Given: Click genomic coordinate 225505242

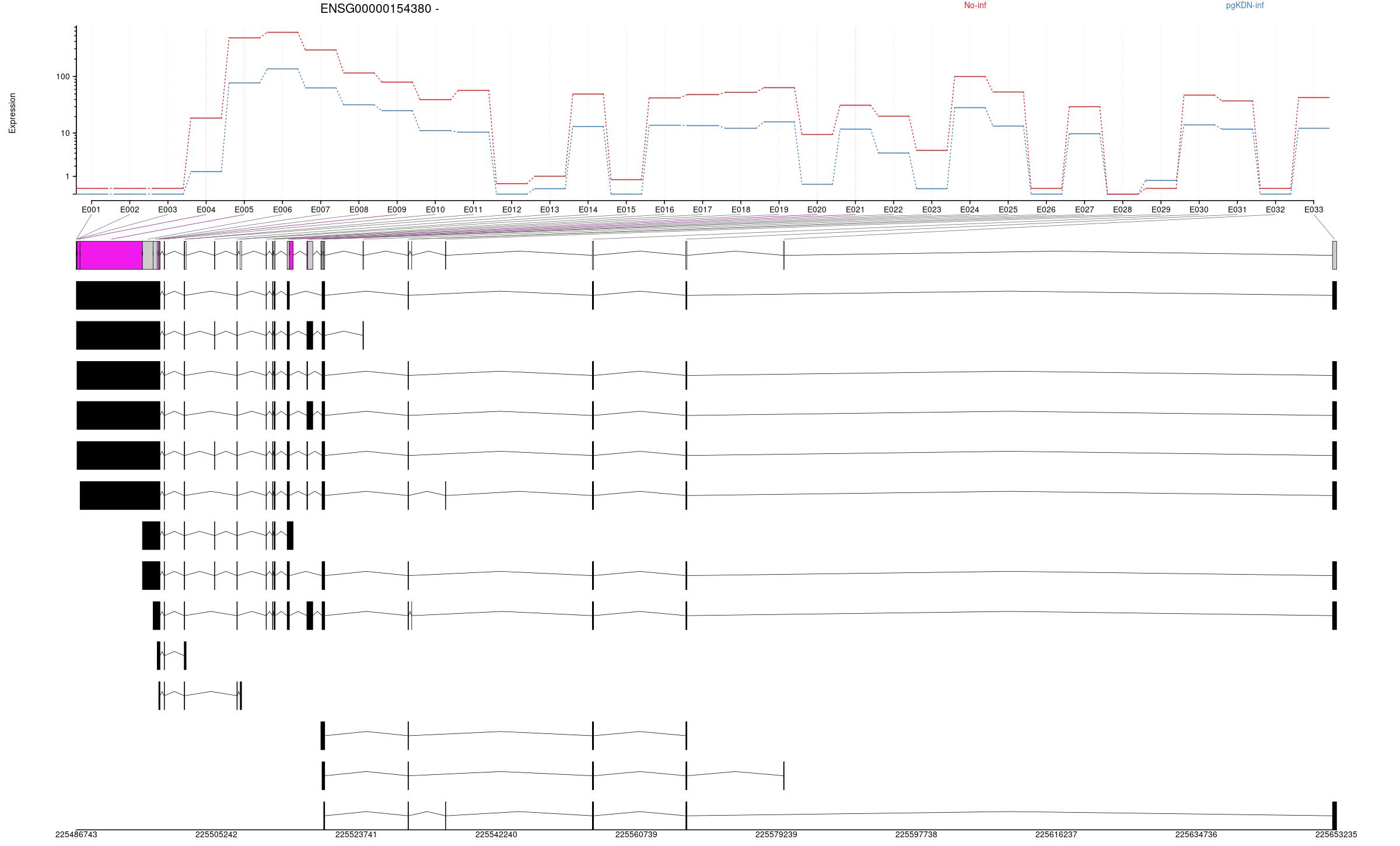Looking at the screenshot, I should 216,835.
